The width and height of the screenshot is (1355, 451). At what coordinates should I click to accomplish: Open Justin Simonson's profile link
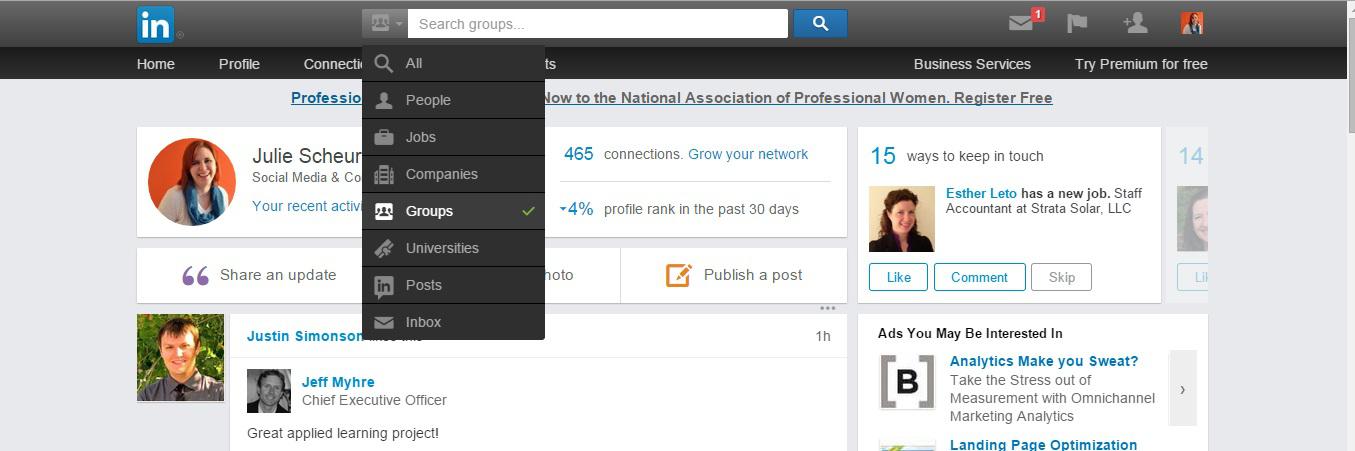pos(305,336)
